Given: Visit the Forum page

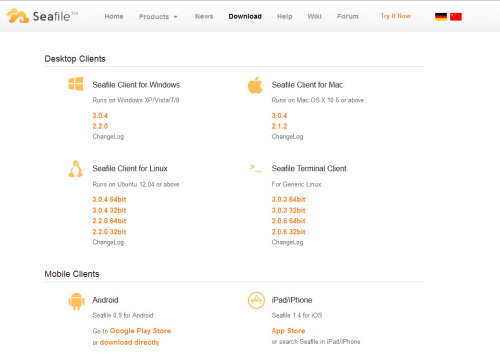Looking at the screenshot, I should [348, 16].
